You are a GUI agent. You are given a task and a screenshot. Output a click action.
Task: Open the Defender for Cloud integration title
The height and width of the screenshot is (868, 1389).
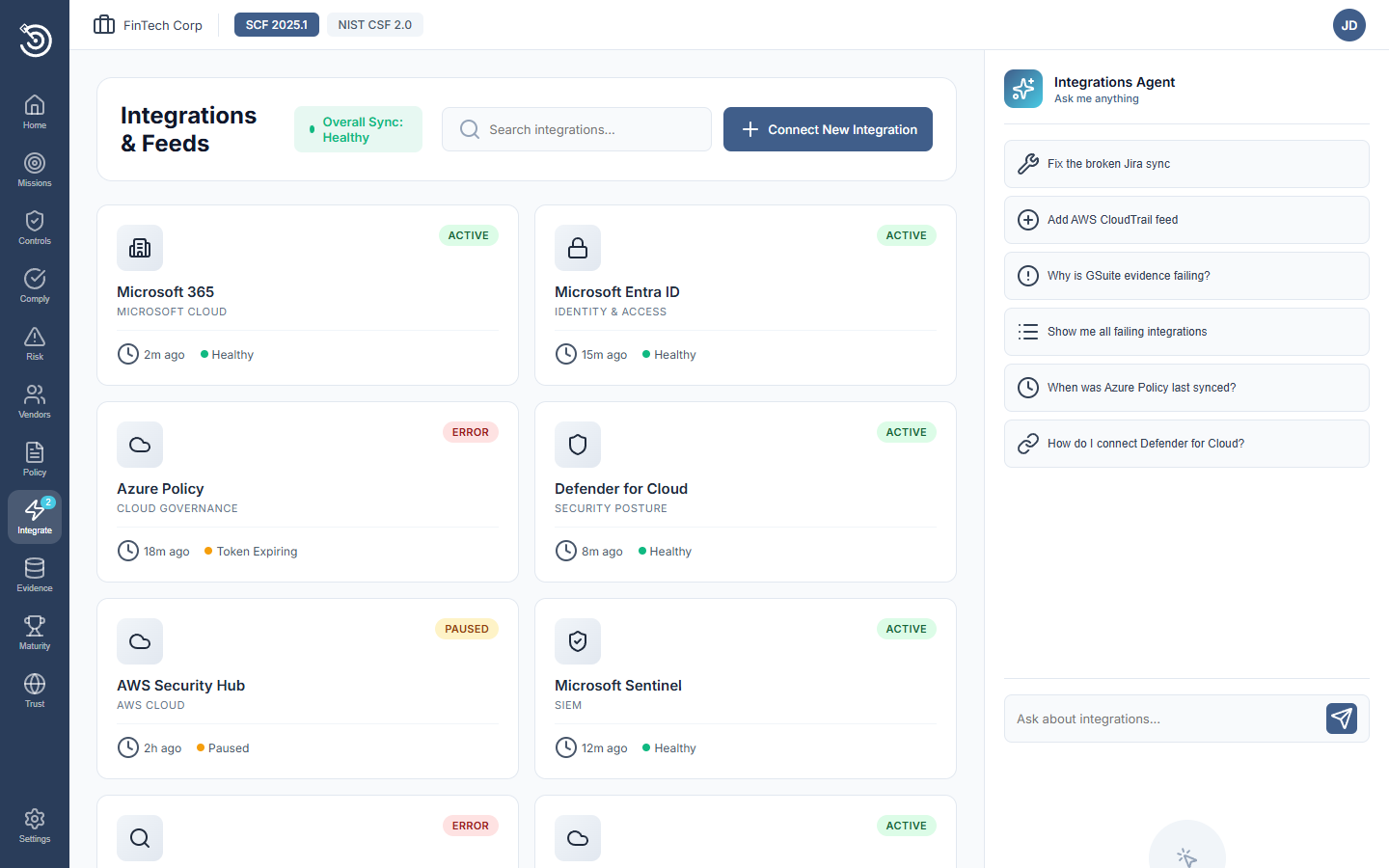(621, 489)
